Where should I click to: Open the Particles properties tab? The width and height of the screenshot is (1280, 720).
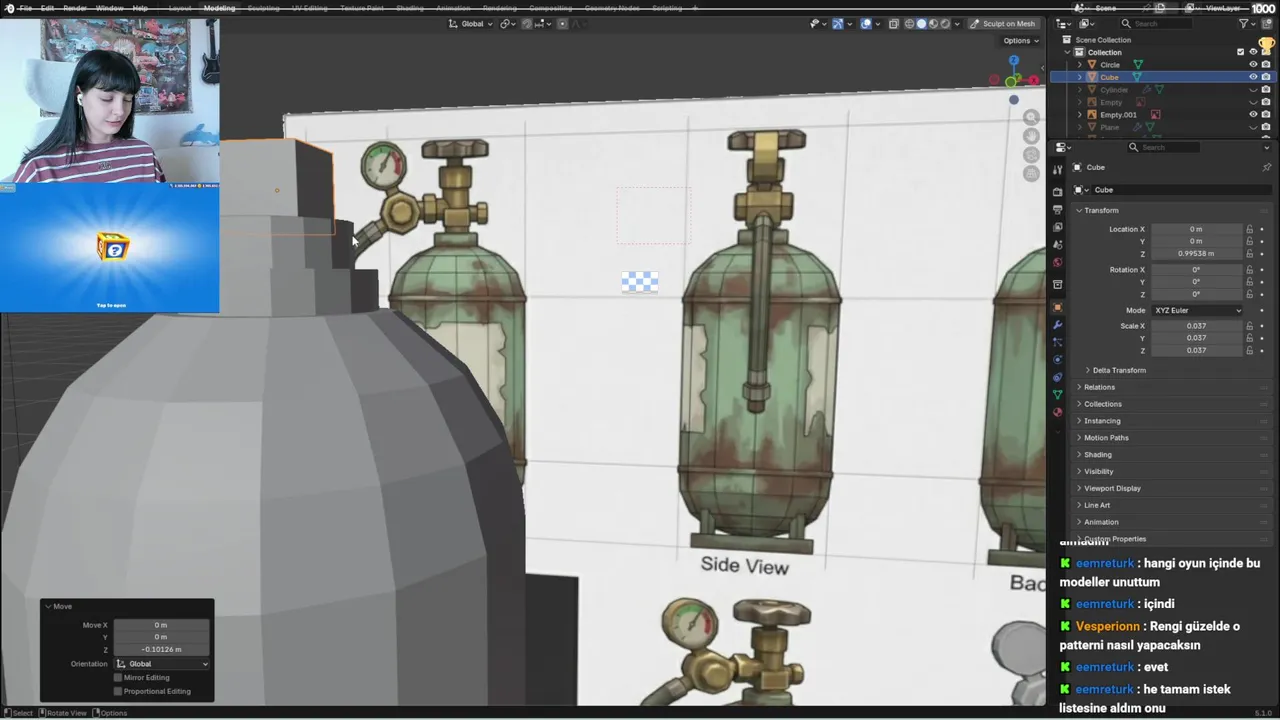[x=1057, y=342]
